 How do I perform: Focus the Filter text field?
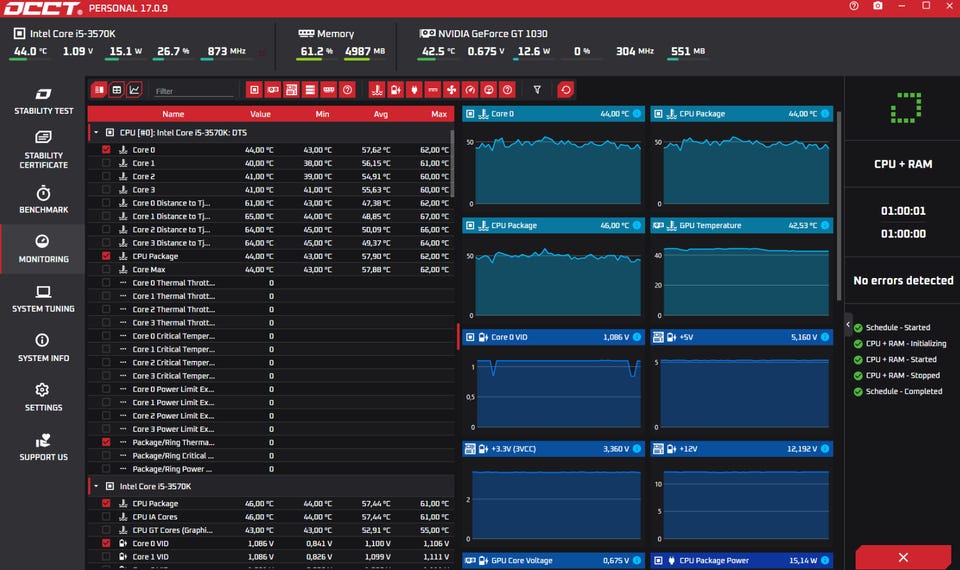(x=193, y=91)
